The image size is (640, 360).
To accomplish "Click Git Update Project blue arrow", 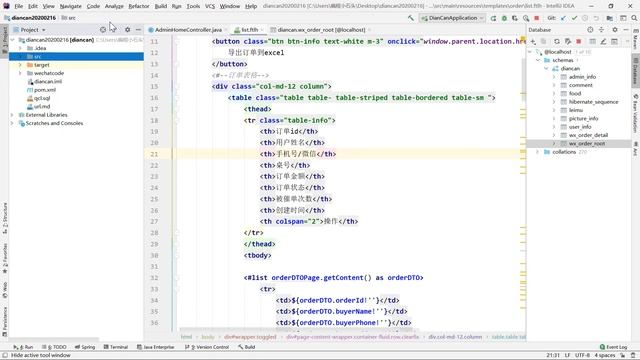I will point(563,18).
